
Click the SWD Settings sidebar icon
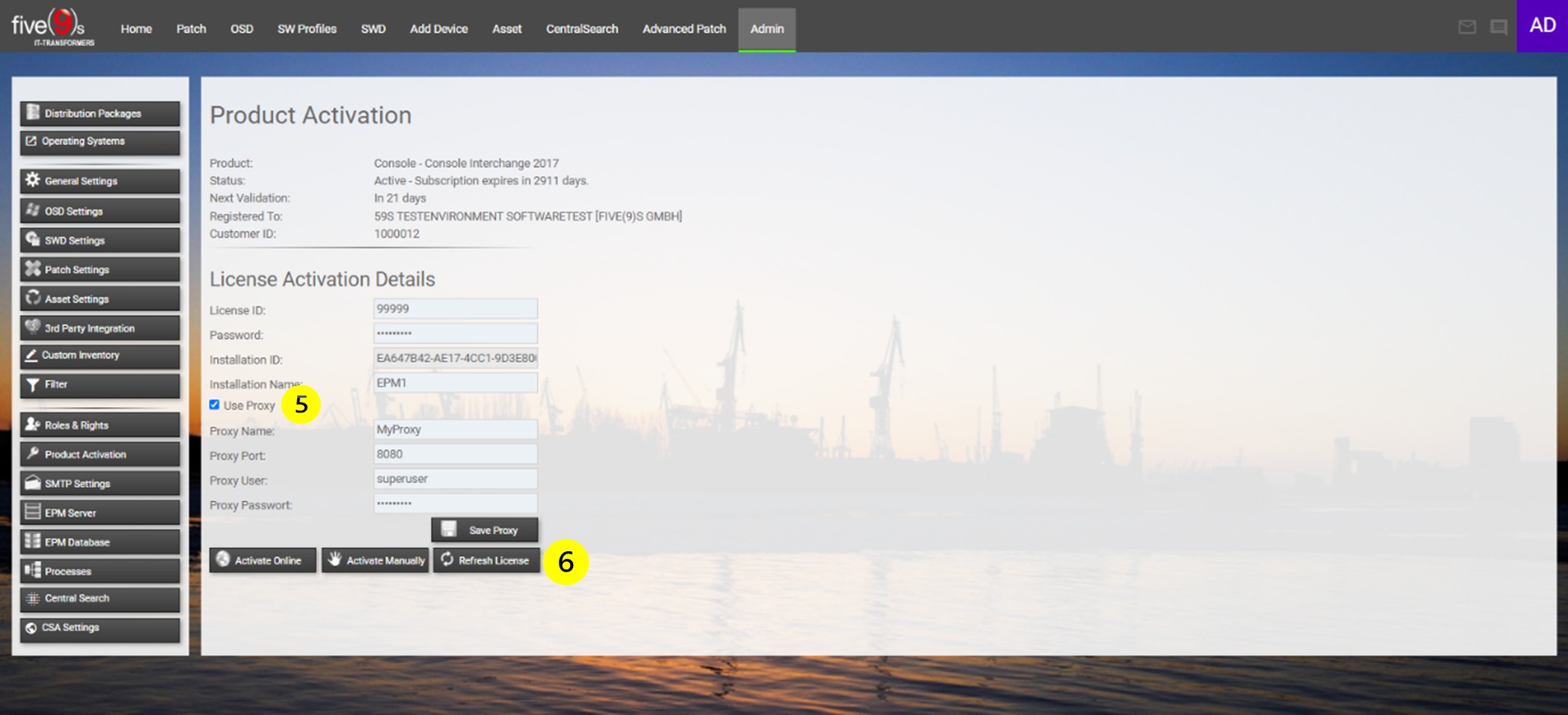point(33,240)
